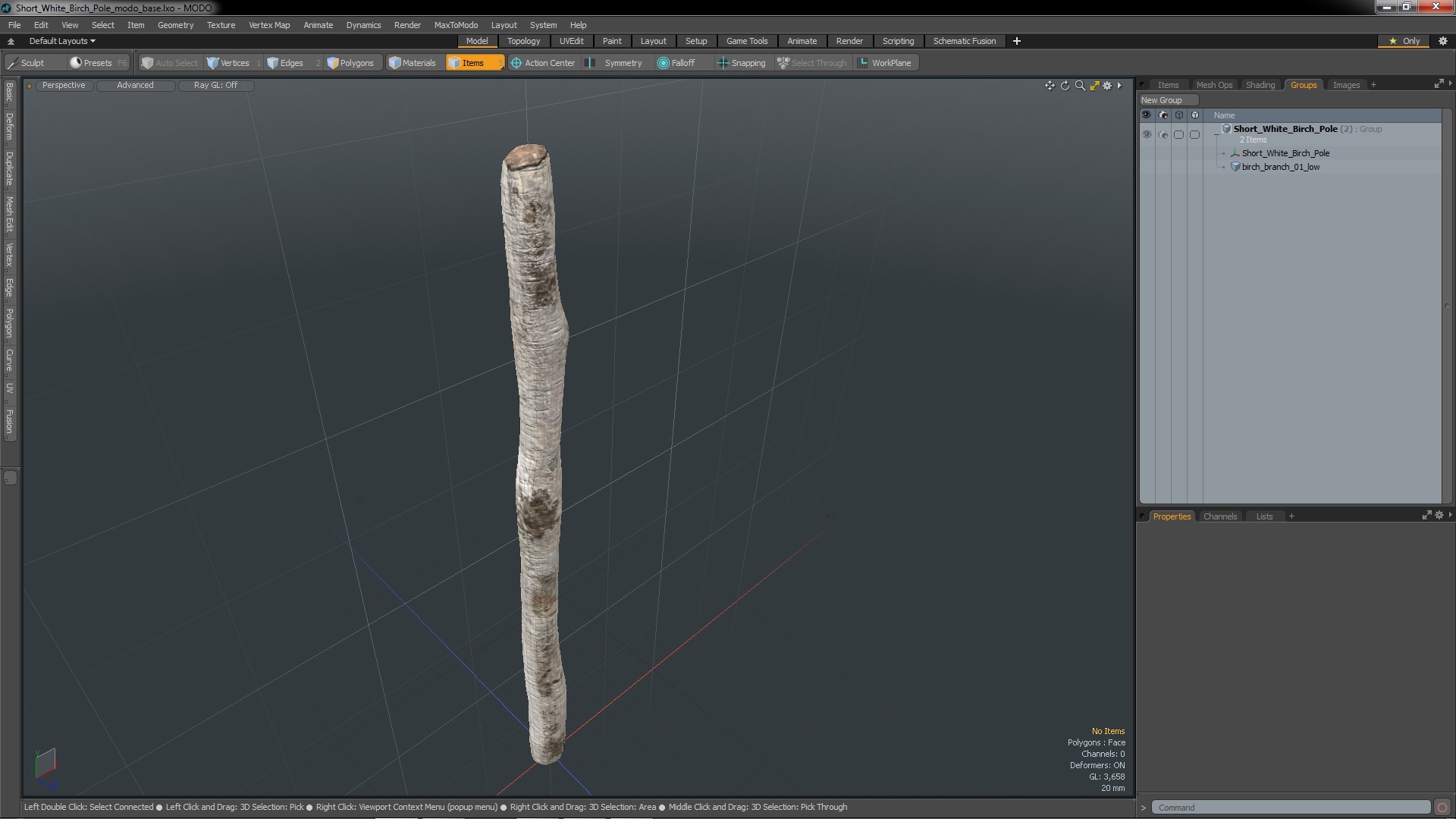Switch to the Shading tab
Viewport: 1456px width, 819px height.
pyautogui.click(x=1260, y=85)
